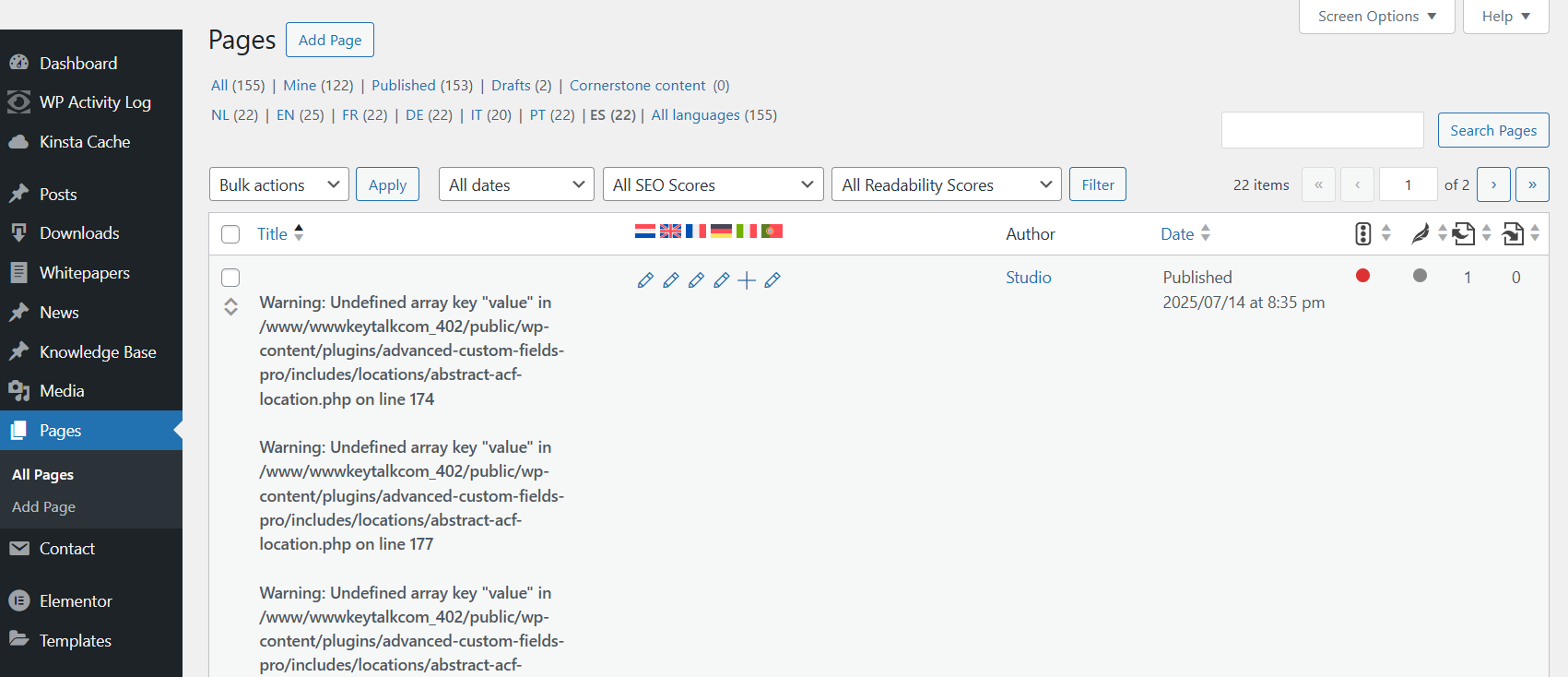Screen dimensions: 1568x677
Task: Click the Elementor logo icon
Action: coord(18,600)
